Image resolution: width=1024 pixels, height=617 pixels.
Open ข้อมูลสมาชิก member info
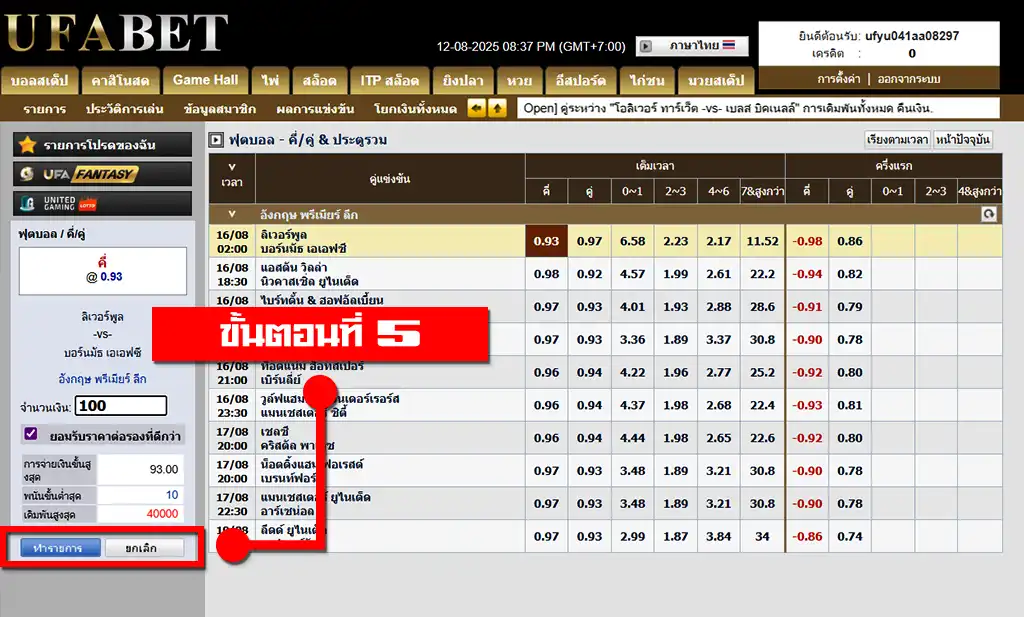[220, 109]
